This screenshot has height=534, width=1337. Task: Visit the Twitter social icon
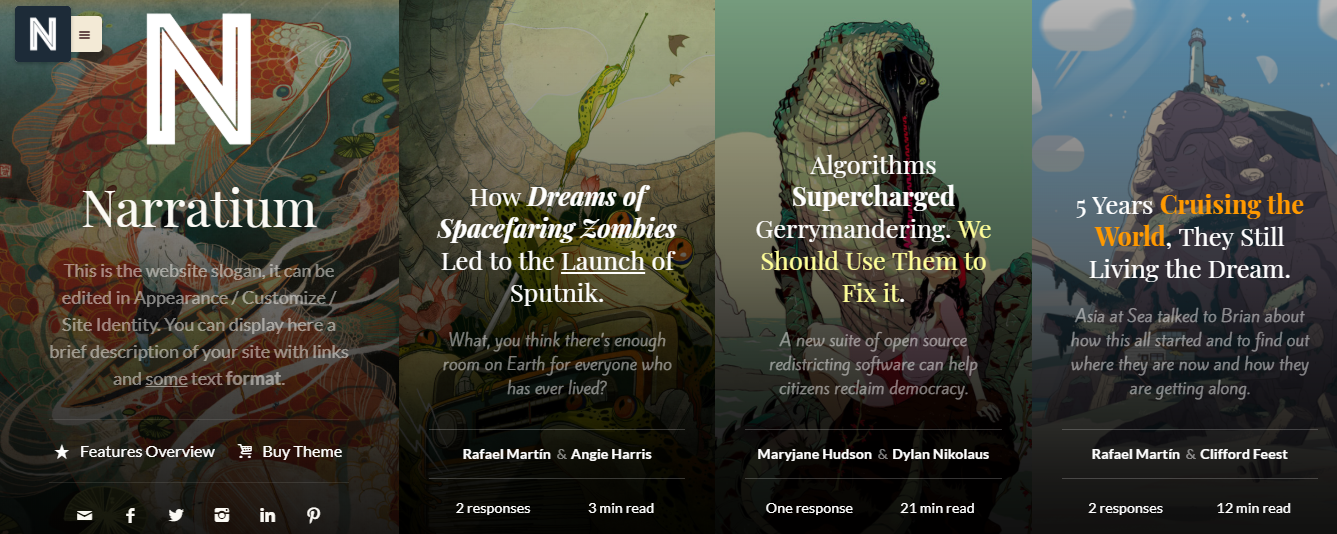pos(176,515)
